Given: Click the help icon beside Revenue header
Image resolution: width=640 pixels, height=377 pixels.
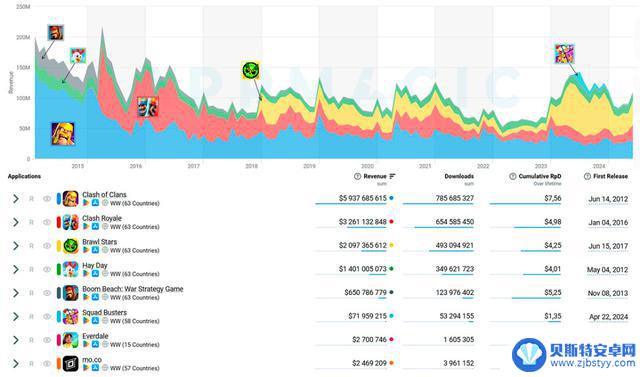Looking at the screenshot, I should [358, 176].
